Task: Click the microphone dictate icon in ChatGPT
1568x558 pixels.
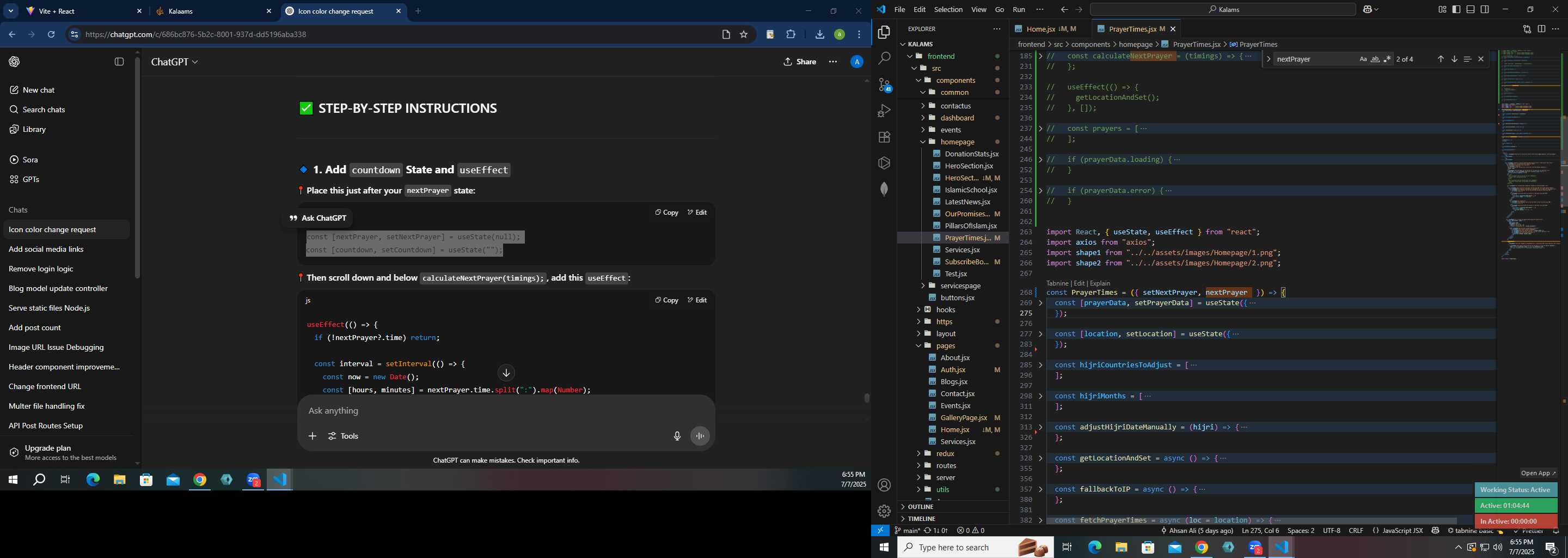Action: [677, 436]
